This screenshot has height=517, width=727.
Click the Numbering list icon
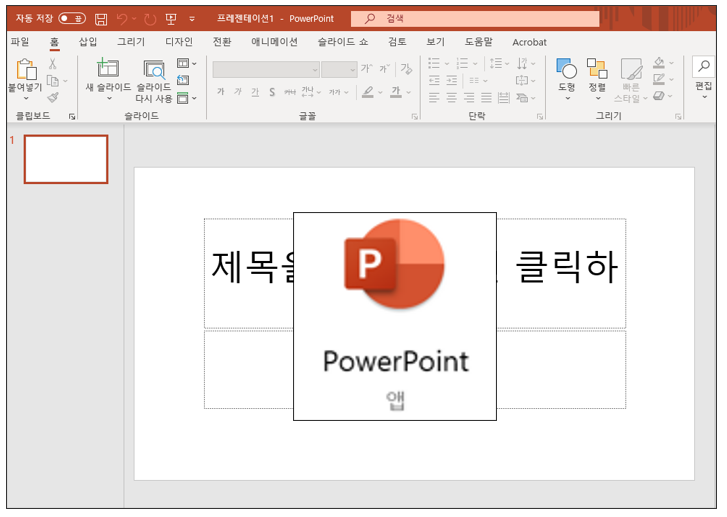point(462,63)
